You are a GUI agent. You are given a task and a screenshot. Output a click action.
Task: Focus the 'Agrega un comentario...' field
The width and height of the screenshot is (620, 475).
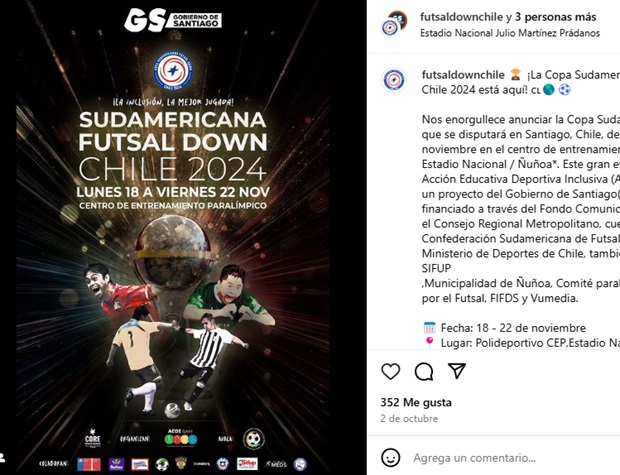point(474,458)
